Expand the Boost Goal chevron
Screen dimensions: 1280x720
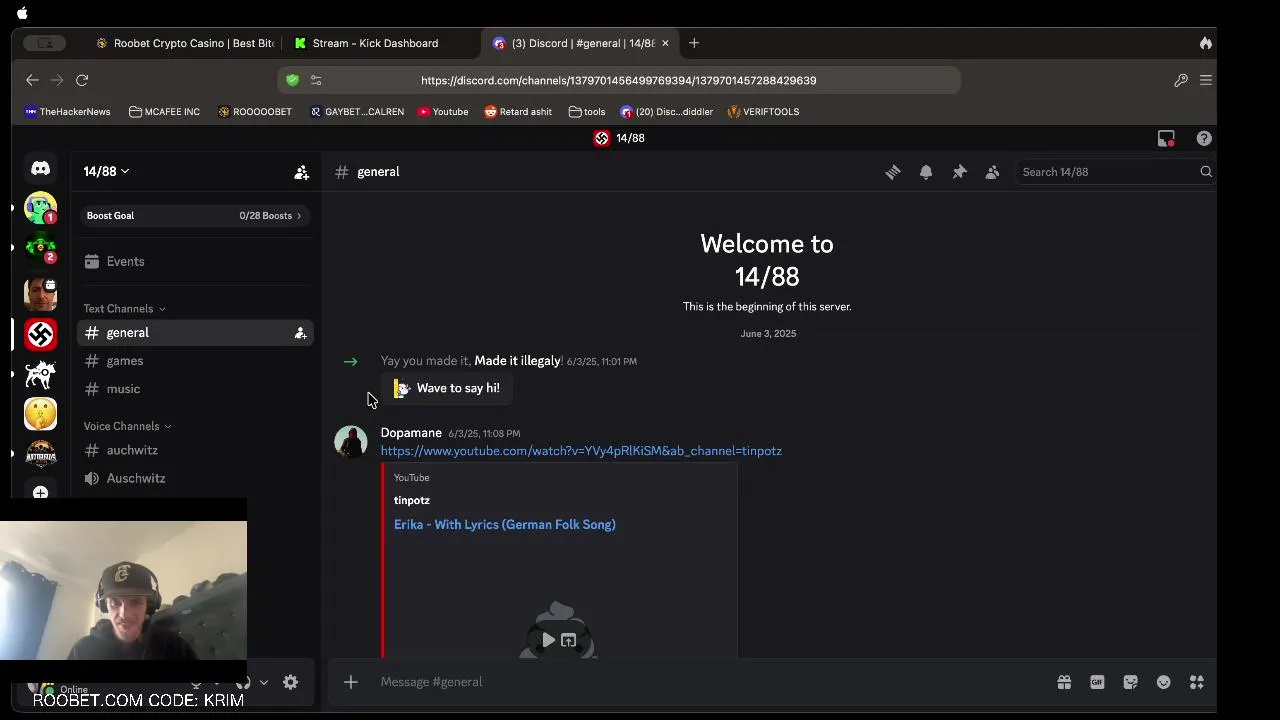pyautogui.click(x=298, y=216)
